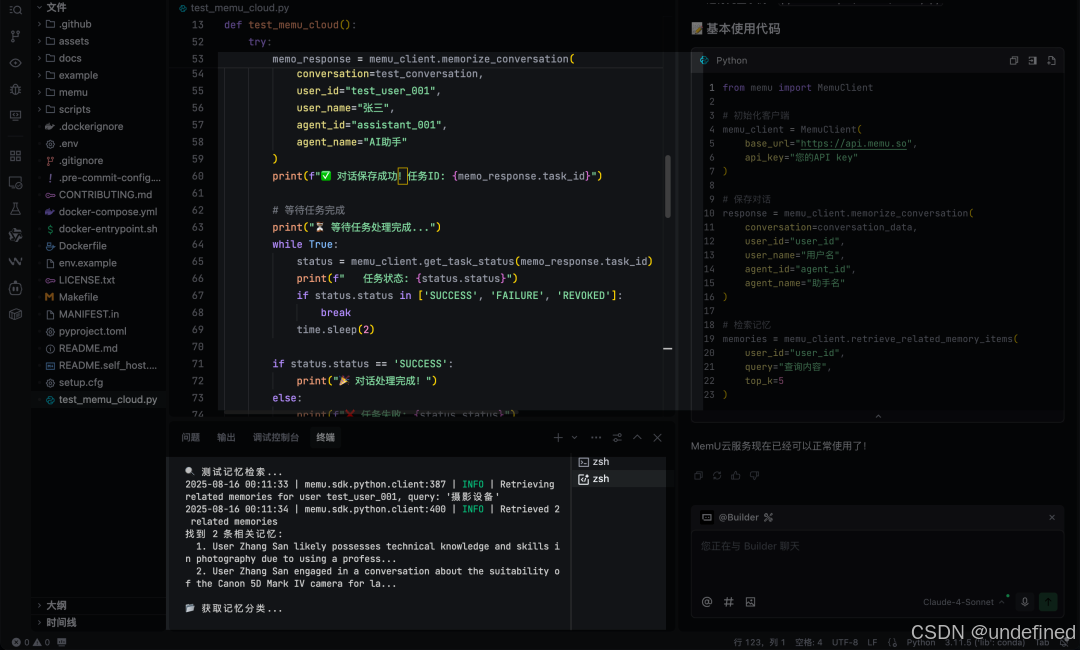This screenshot has height=650, width=1080.
Task: Open the package cube icon in activity bar
Action: pyautogui.click(x=15, y=314)
